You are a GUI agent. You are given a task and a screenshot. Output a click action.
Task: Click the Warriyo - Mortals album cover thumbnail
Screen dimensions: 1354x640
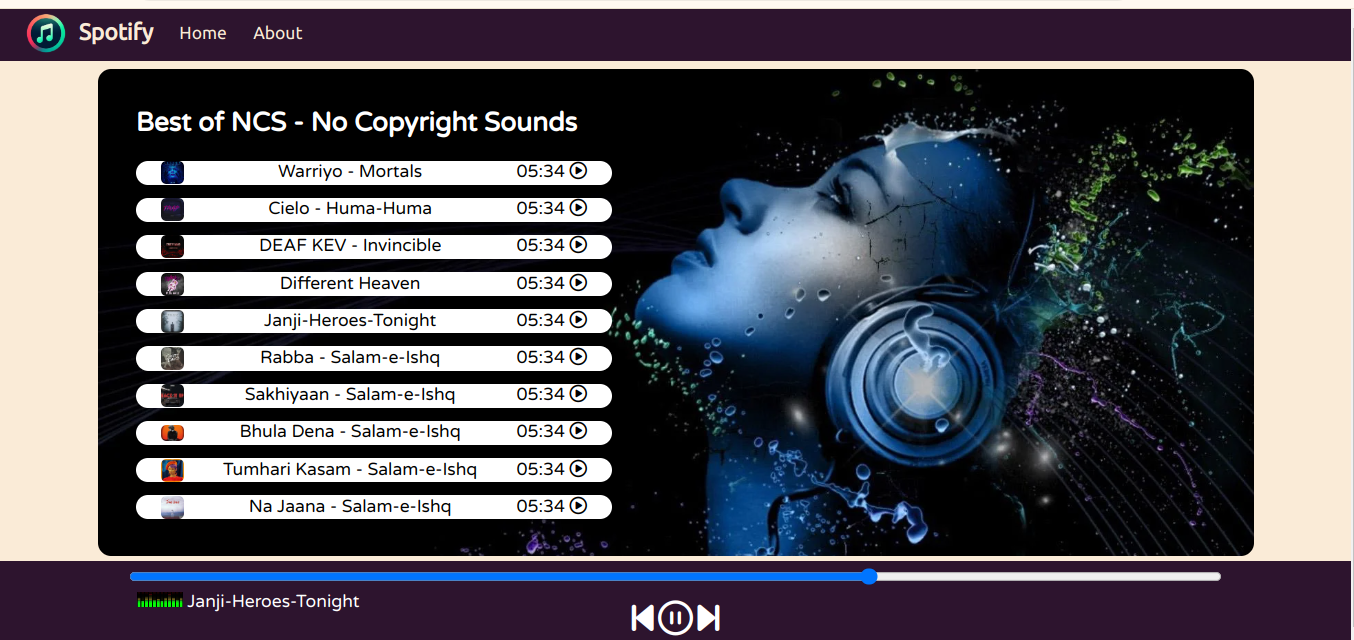click(x=173, y=172)
